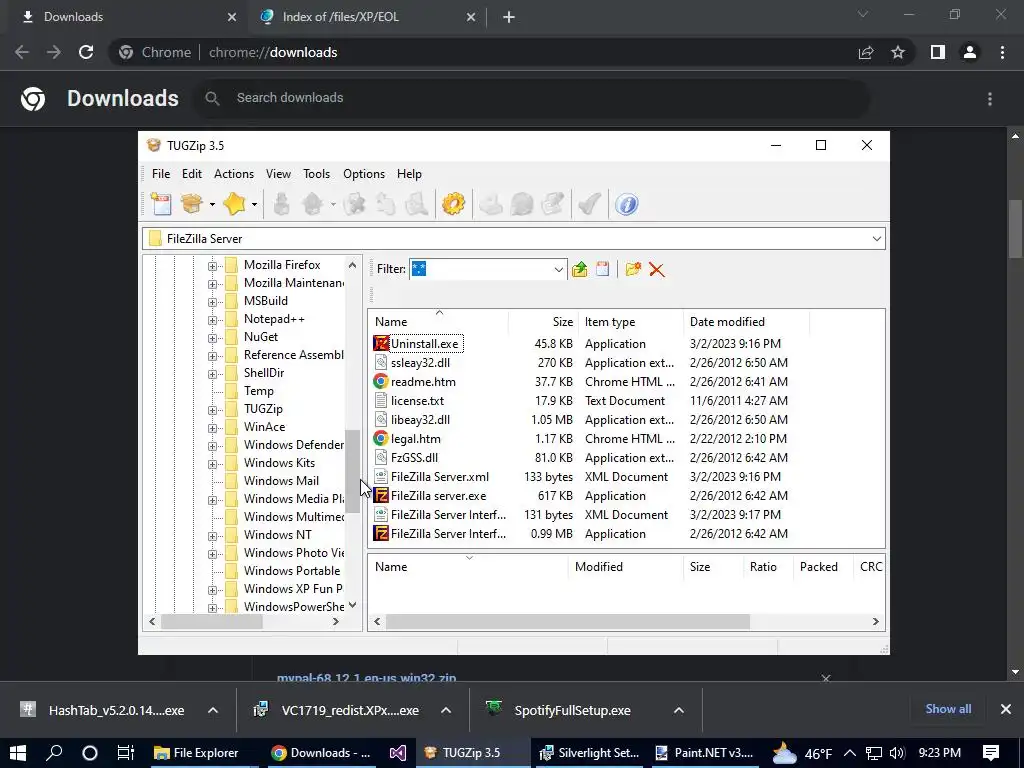Sort archive pane by Ratio column
The image size is (1024, 768).
(x=767, y=566)
